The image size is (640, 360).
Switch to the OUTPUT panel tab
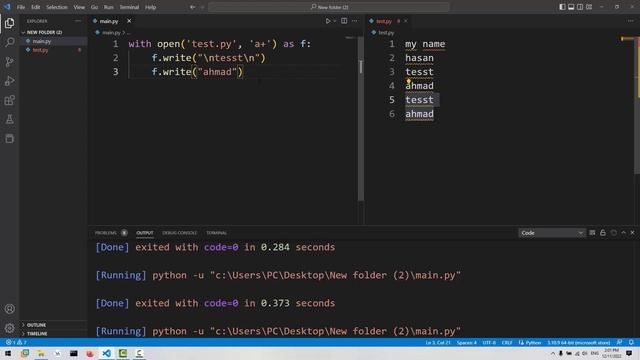click(x=144, y=233)
